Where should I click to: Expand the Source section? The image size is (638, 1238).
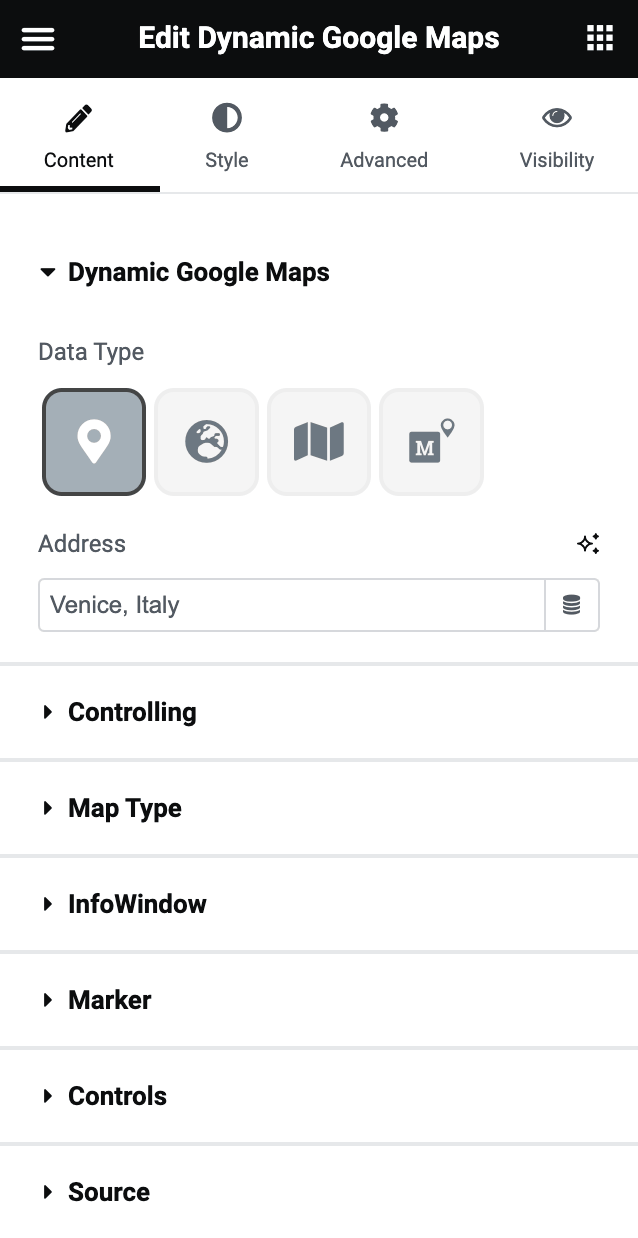[108, 1192]
